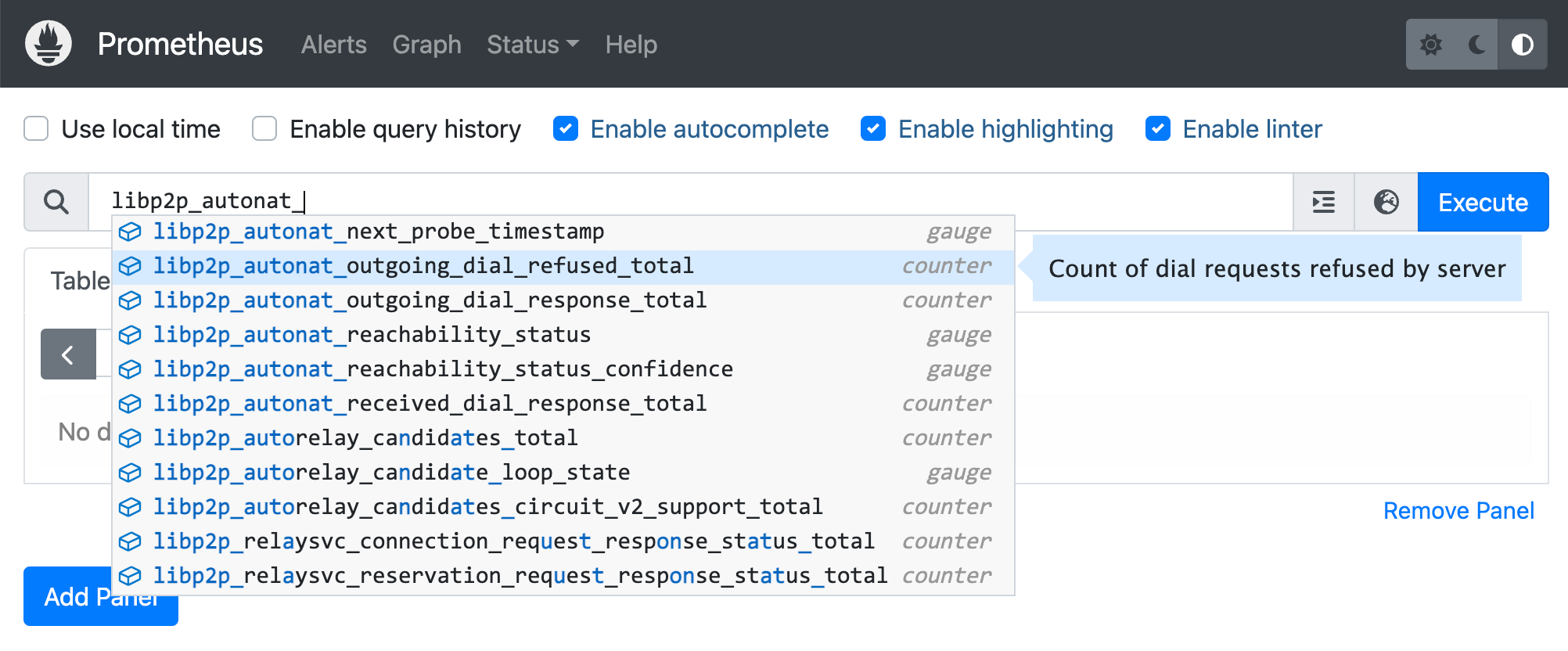Switch to light theme sun icon
This screenshot has height=651, width=1568.
pos(1430,45)
